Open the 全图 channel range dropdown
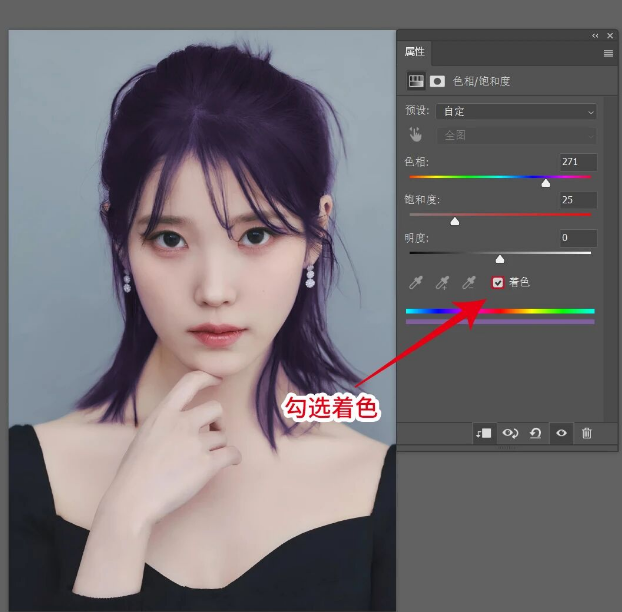Screen dimensions: 622x612 [x=516, y=136]
